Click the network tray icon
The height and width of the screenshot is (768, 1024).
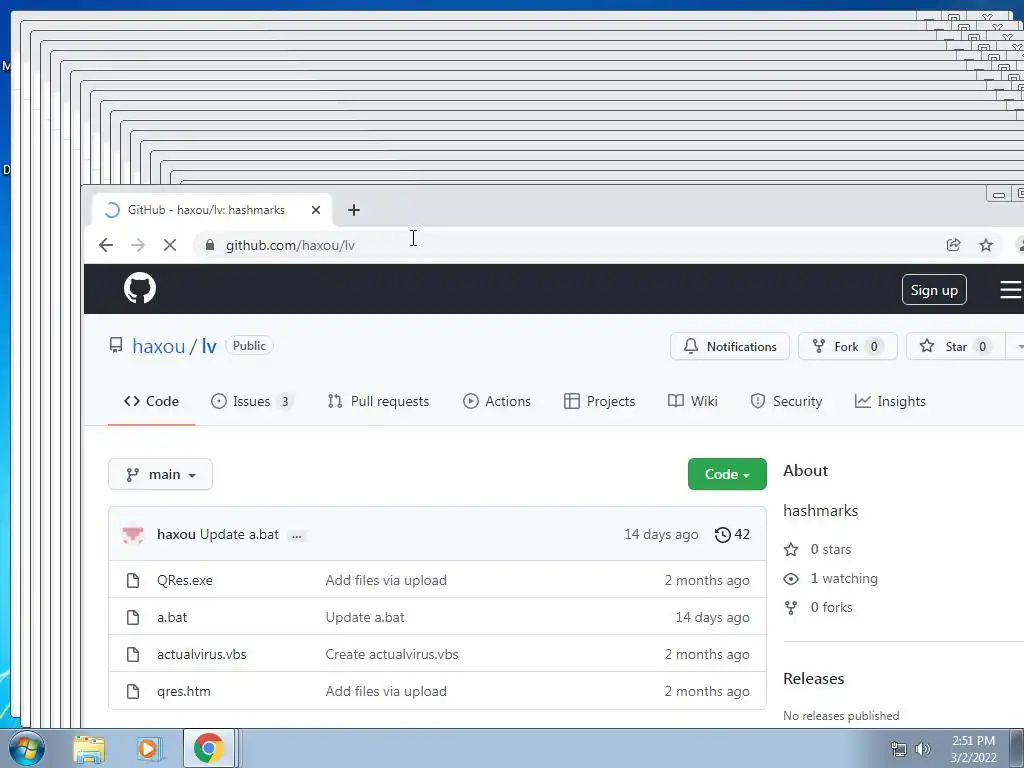click(899, 749)
